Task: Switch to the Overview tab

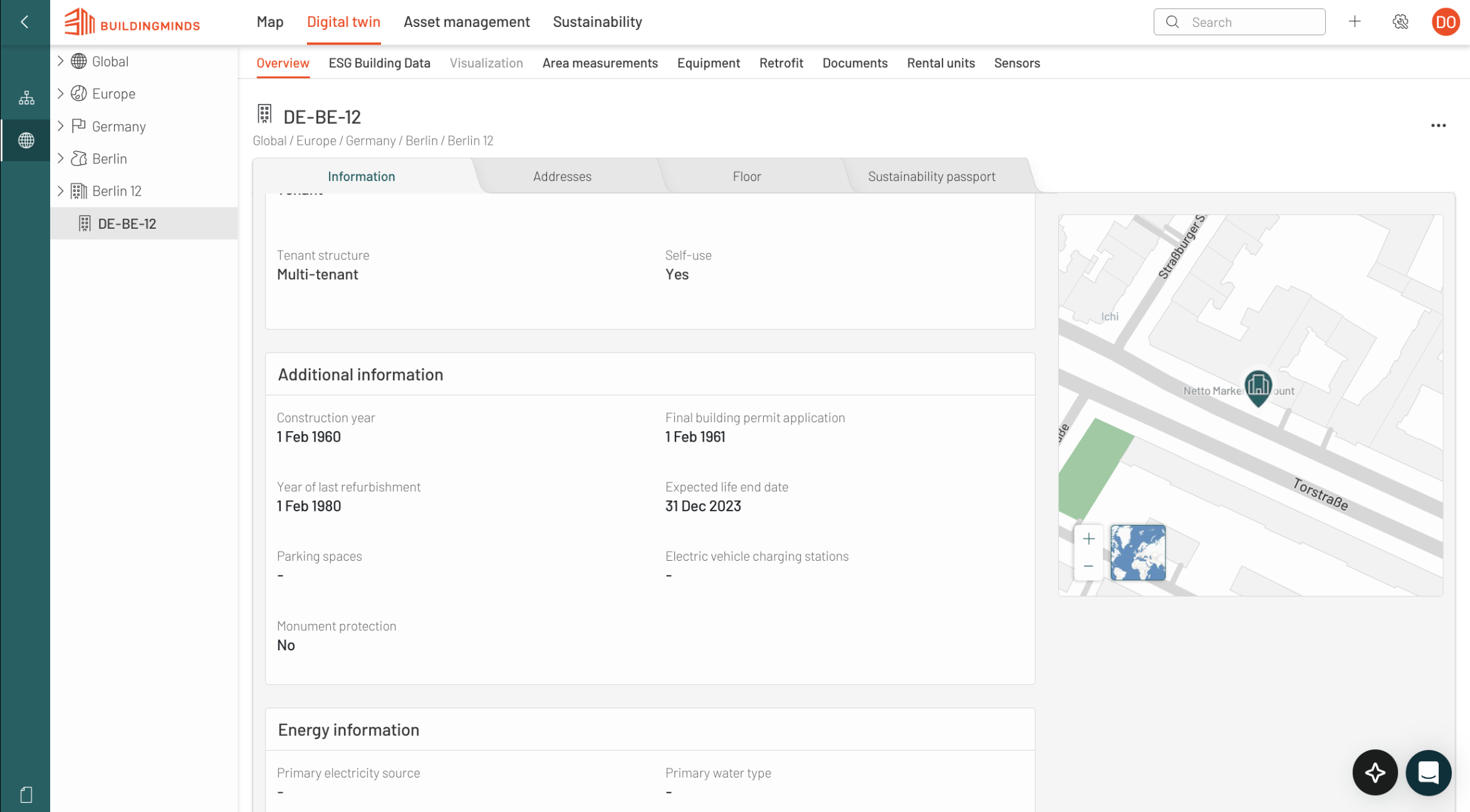Action: tap(283, 63)
